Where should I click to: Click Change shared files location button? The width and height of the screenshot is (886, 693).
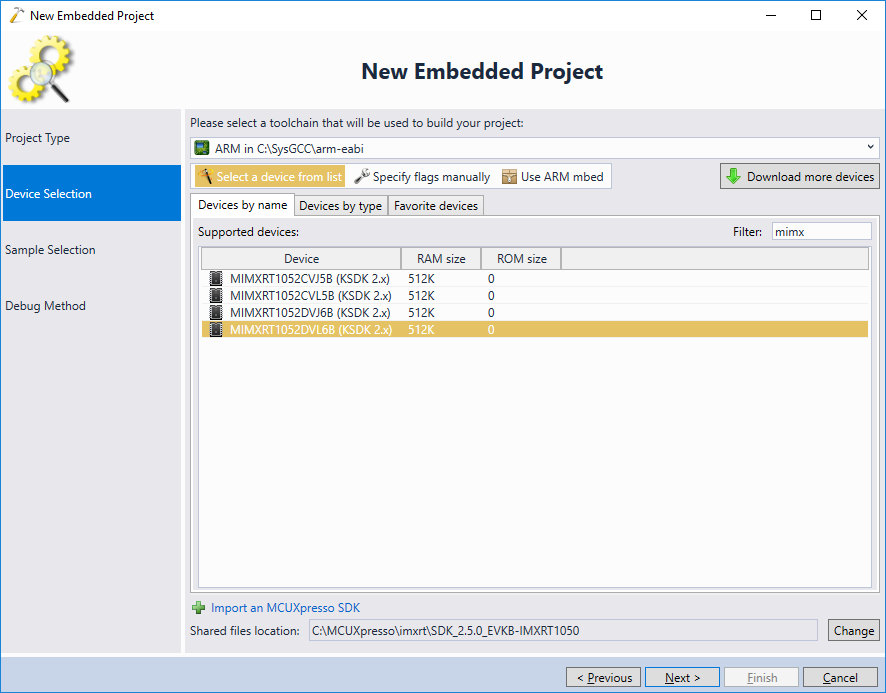854,630
